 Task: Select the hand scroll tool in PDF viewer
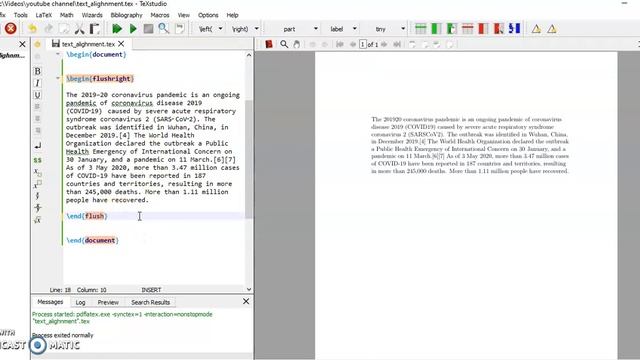(297, 44)
